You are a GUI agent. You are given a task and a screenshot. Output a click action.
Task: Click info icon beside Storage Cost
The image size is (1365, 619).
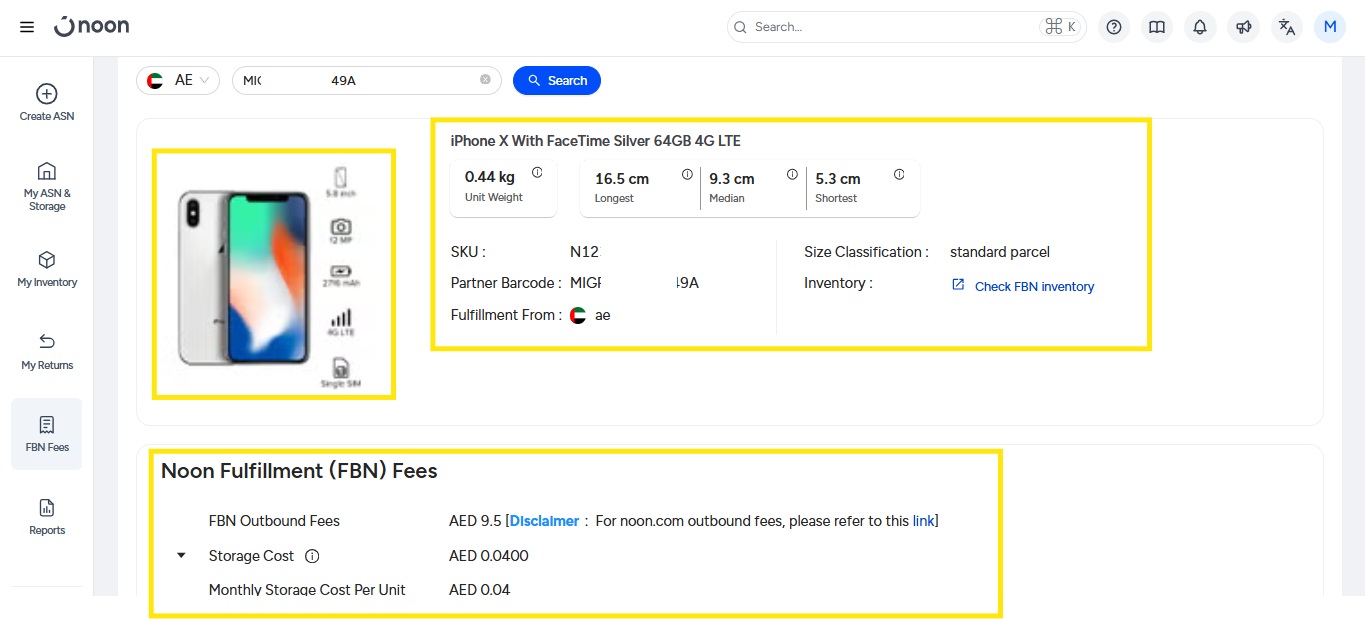point(312,556)
